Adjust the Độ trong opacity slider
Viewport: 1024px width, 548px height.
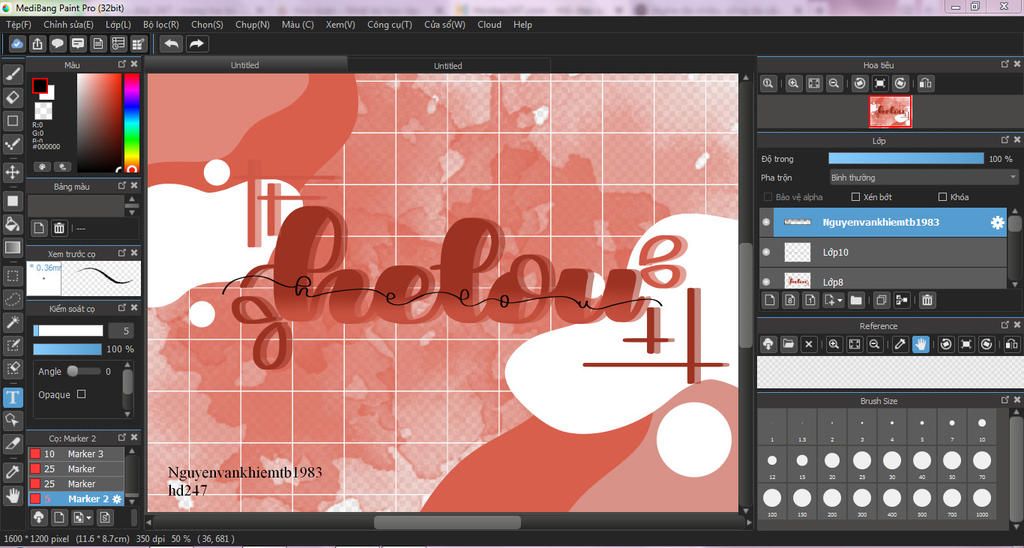906,159
